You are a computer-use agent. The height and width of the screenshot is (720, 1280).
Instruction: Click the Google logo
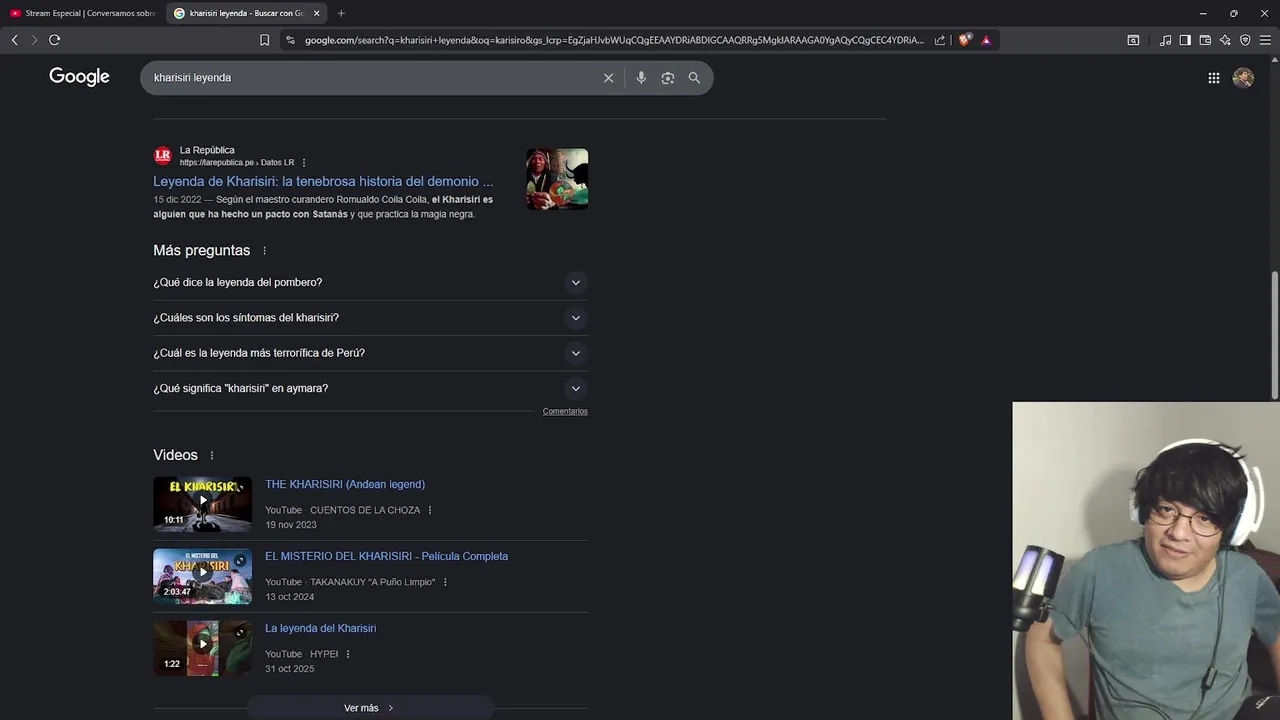[79, 77]
